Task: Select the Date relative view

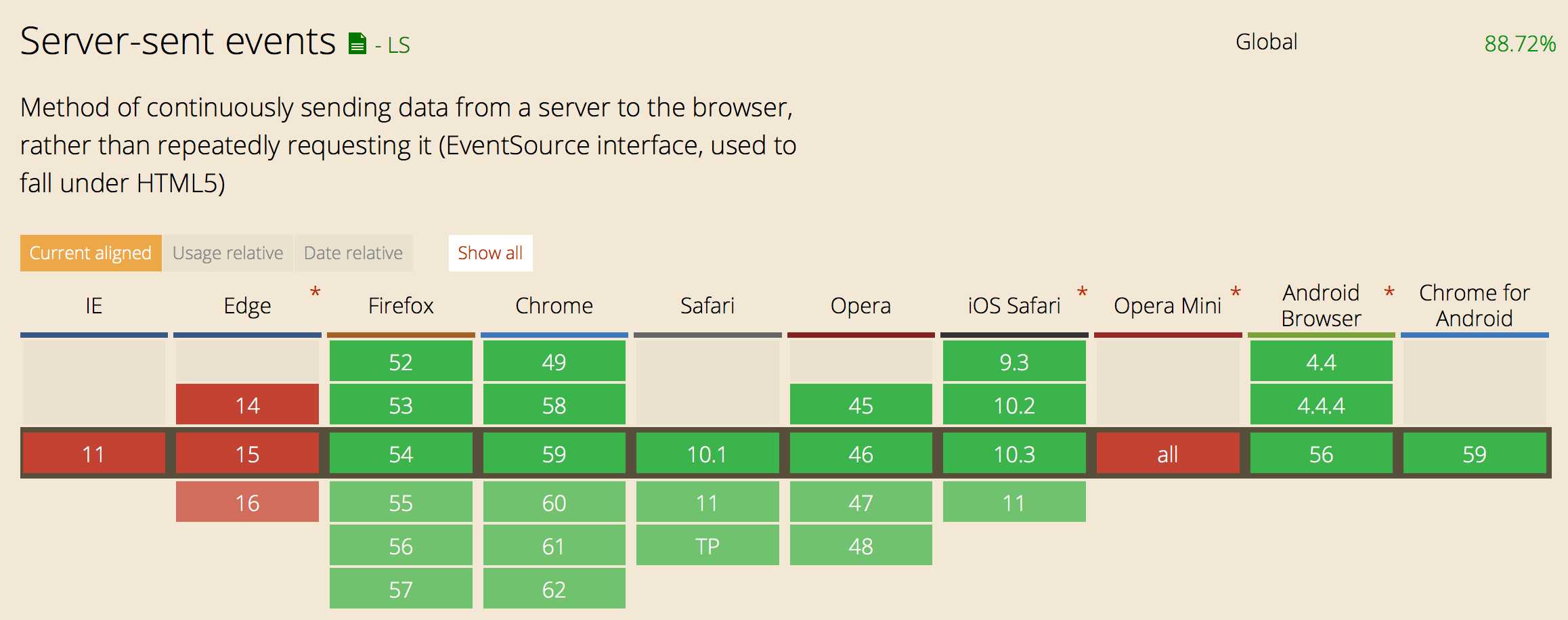Action: pos(353,253)
